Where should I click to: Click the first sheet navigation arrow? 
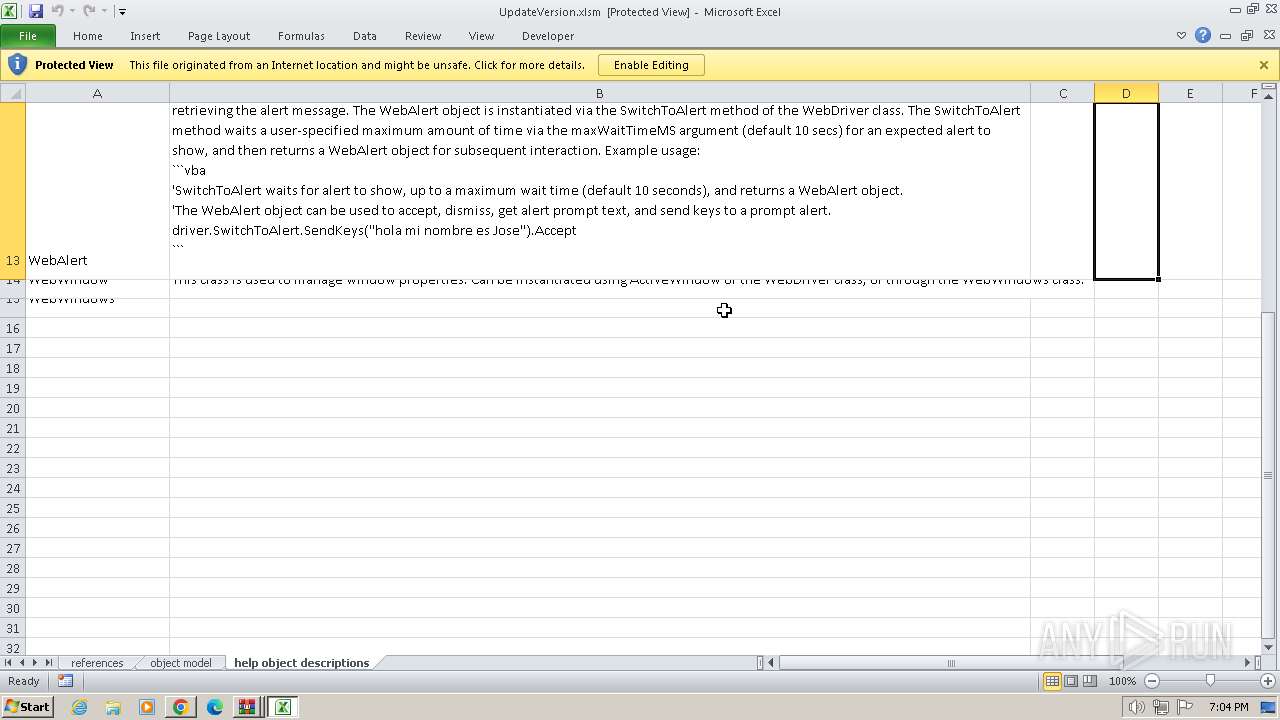point(9,663)
